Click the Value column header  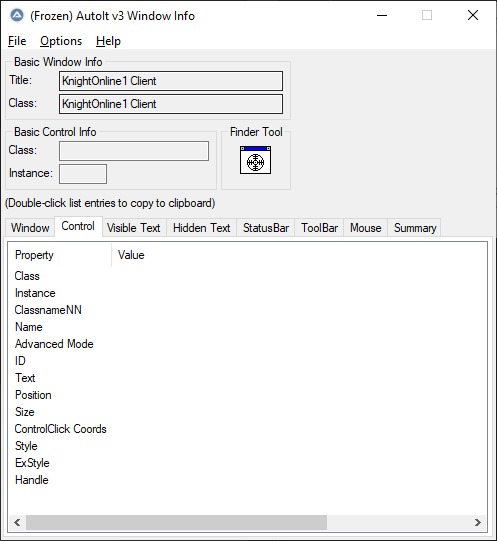[131, 255]
